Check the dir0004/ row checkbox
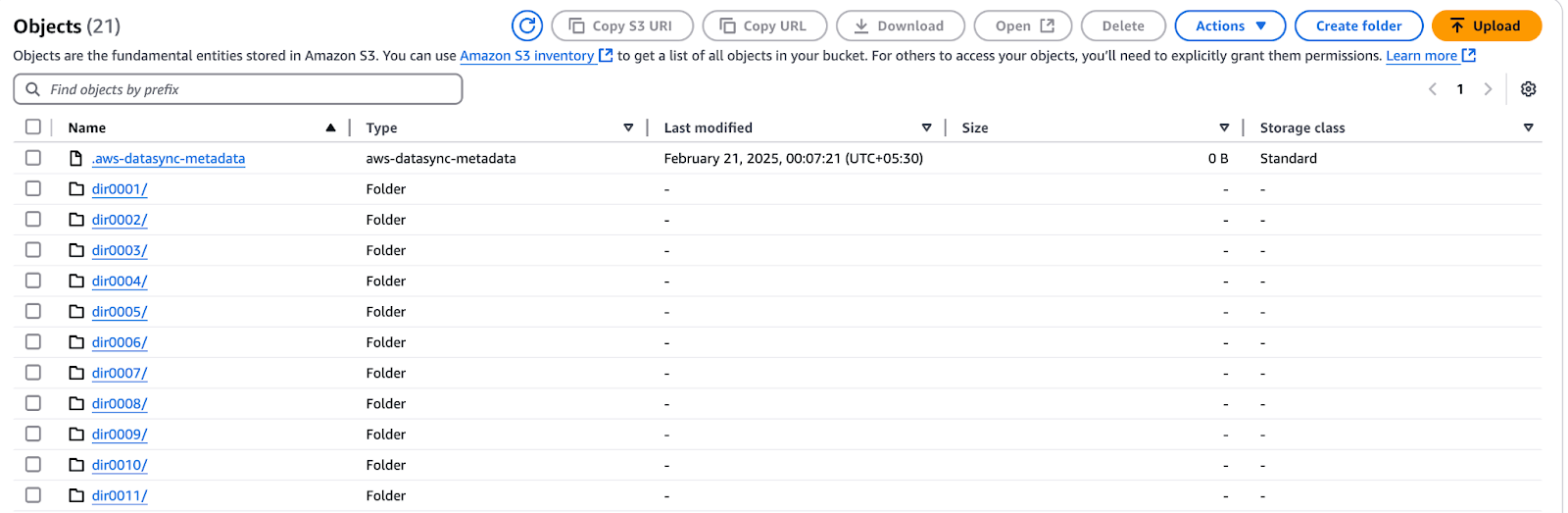 pyautogui.click(x=33, y=280)
